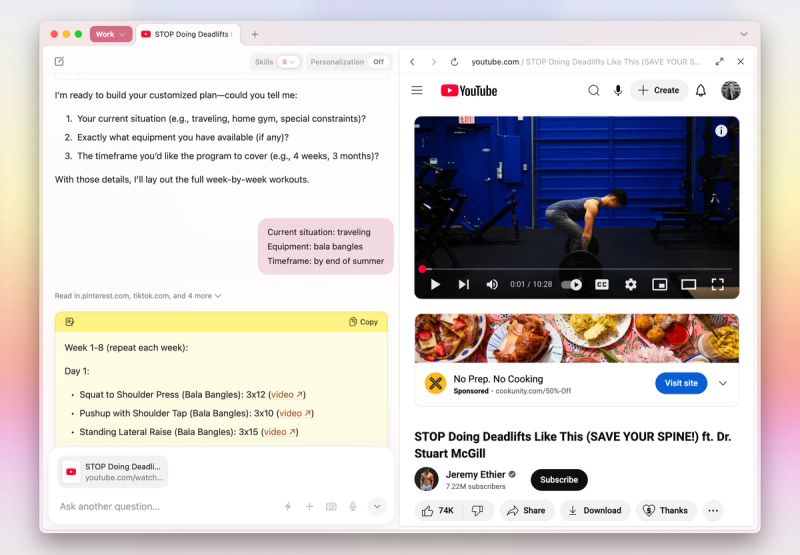Search YouTube with voice microphone
The image size is (800, 555).
[x=617, y=90]
